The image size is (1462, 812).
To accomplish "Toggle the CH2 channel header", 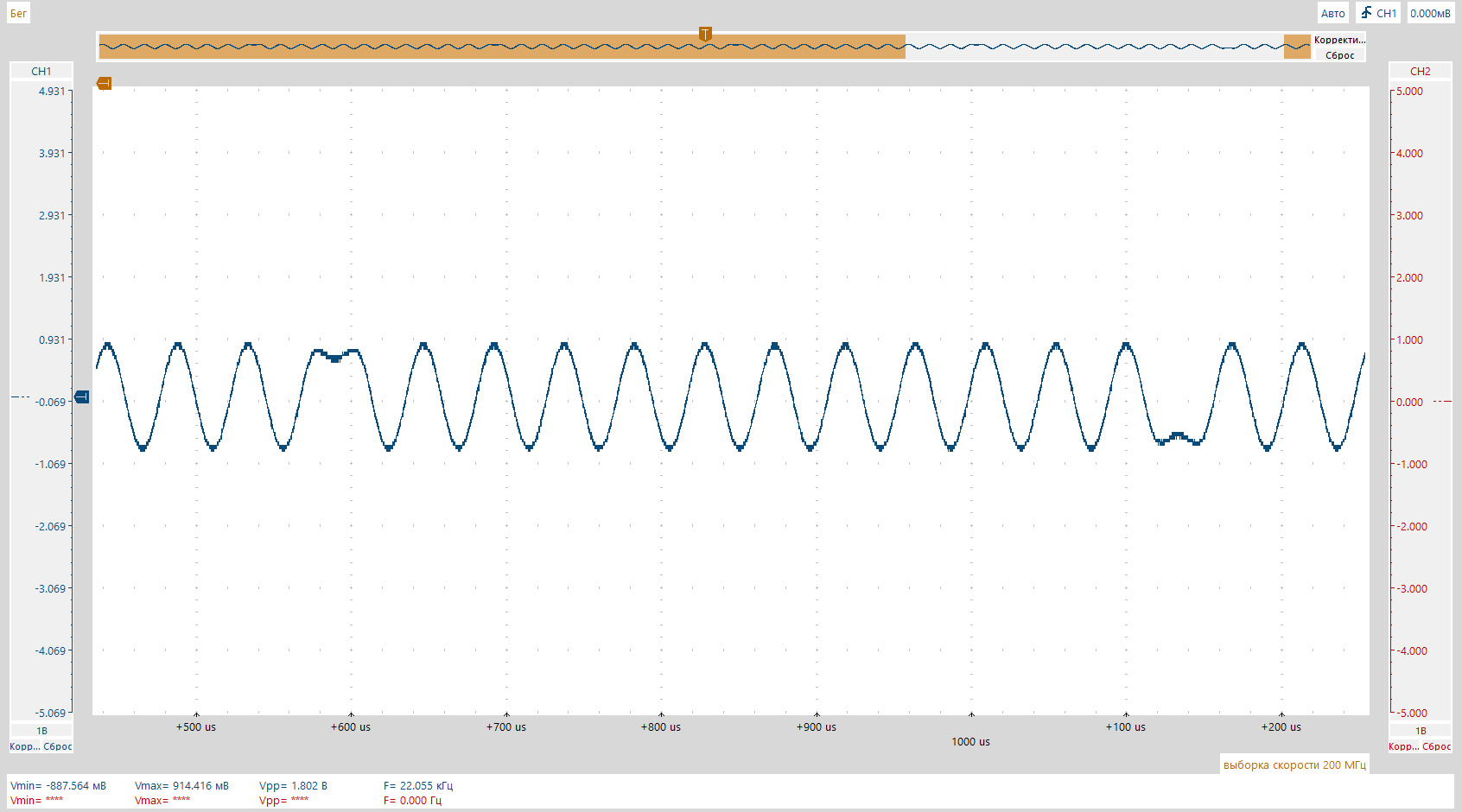I will pos(1420,71).
